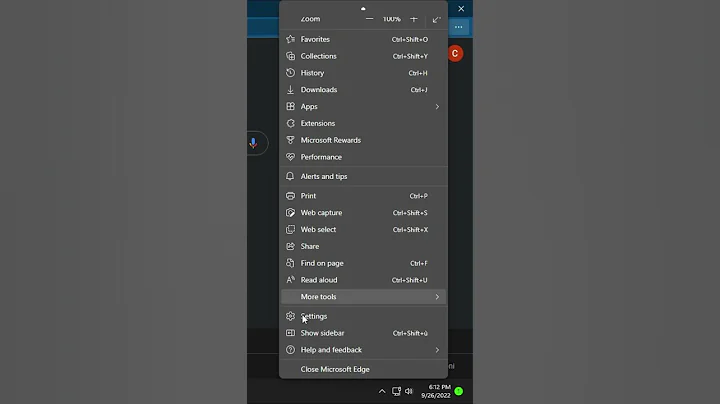Click the three-dot Settings and more button
This screenshot has width=720, height=404.
pos(458,27)
